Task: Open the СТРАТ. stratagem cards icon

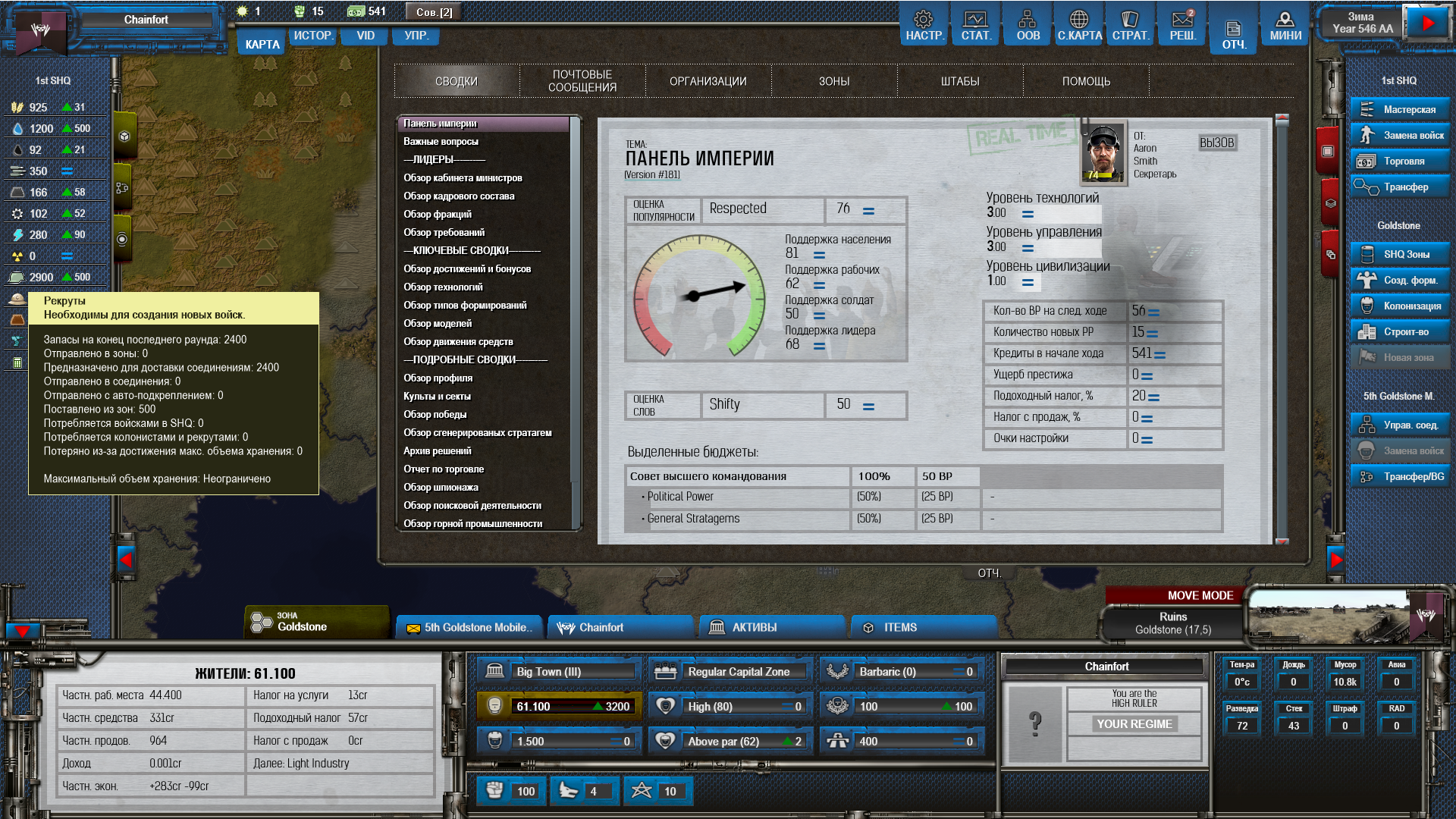Action: [1131, 25]
